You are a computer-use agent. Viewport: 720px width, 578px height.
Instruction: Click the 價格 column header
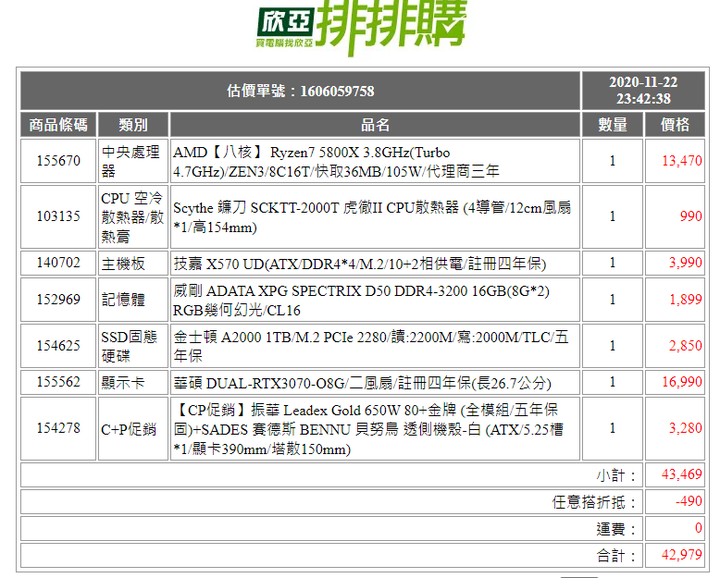(675, 124)
